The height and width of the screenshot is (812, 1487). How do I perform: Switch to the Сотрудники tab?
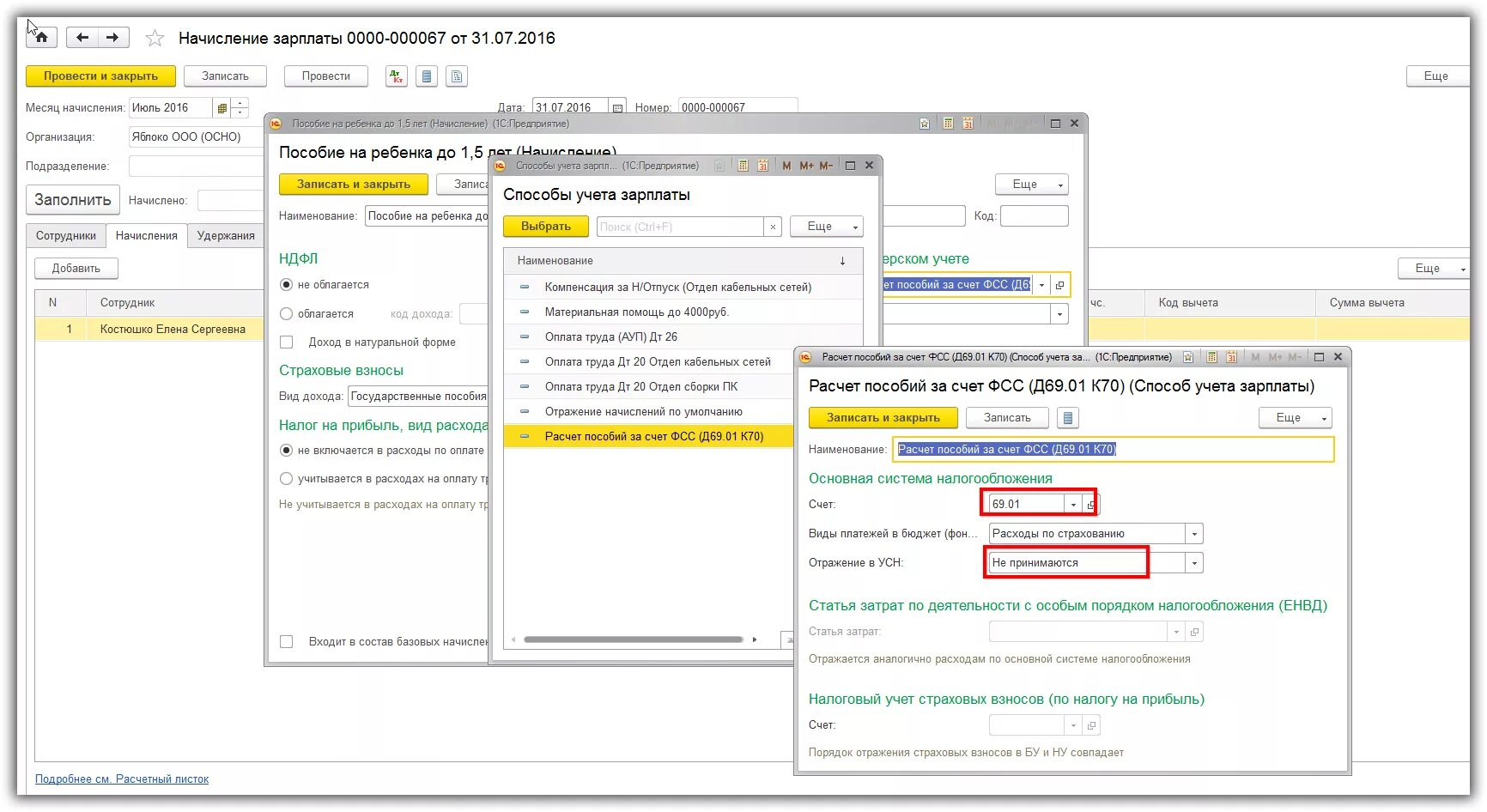click(66, 236)
